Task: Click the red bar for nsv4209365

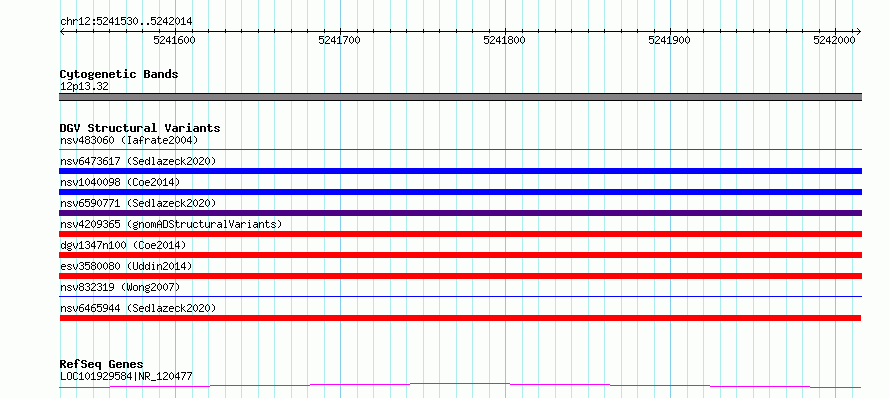Action: [460, 234]
